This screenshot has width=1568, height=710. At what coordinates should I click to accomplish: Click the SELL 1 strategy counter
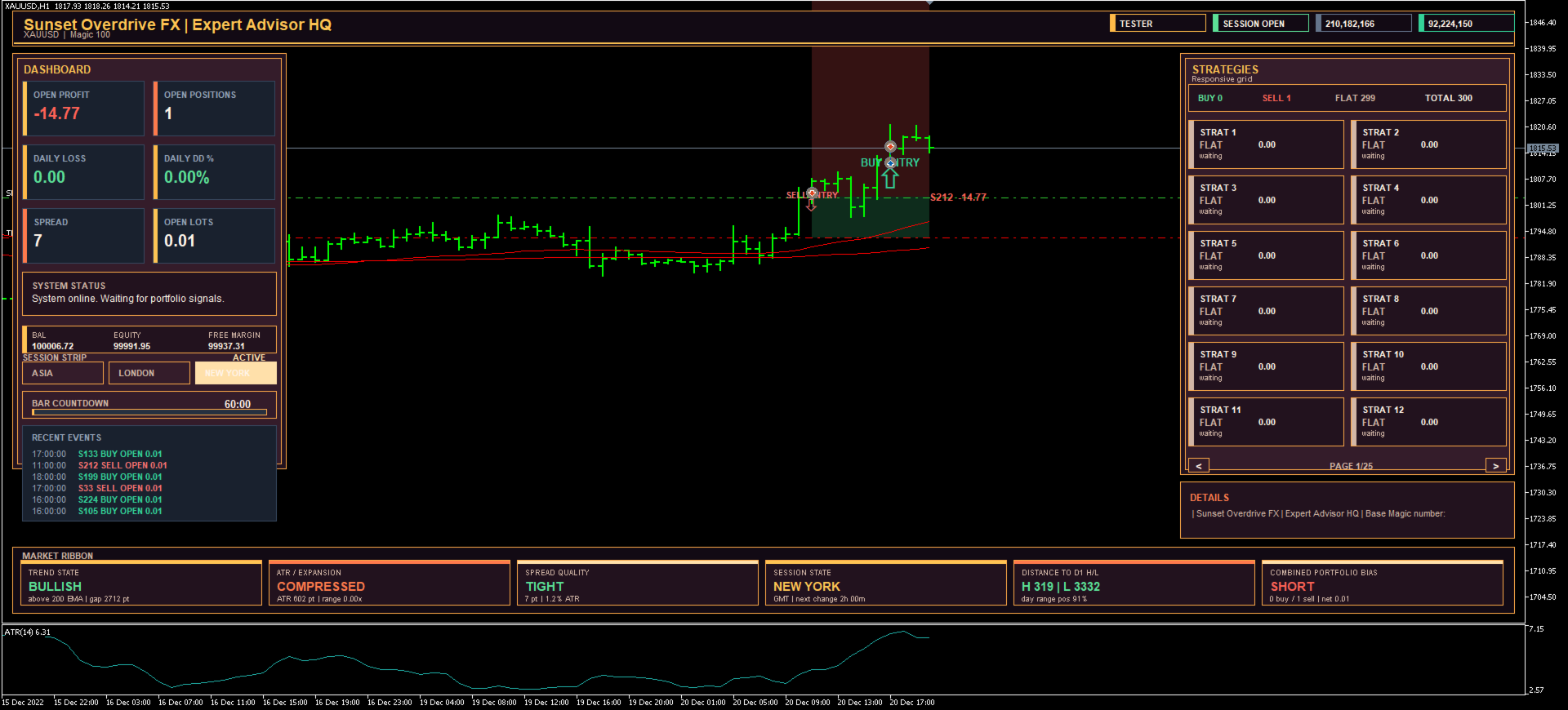pyautogui.click(x=1276, y=98)
